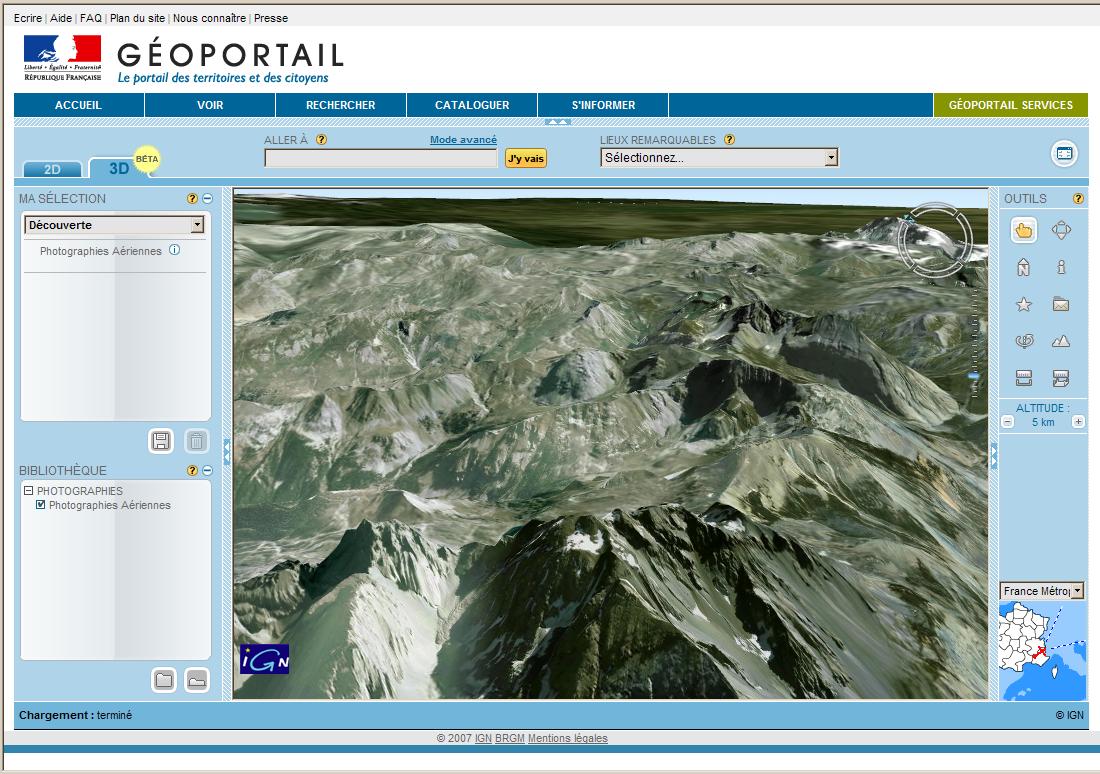Select the hand pan tool in Outils

(x=1024, y=230)
